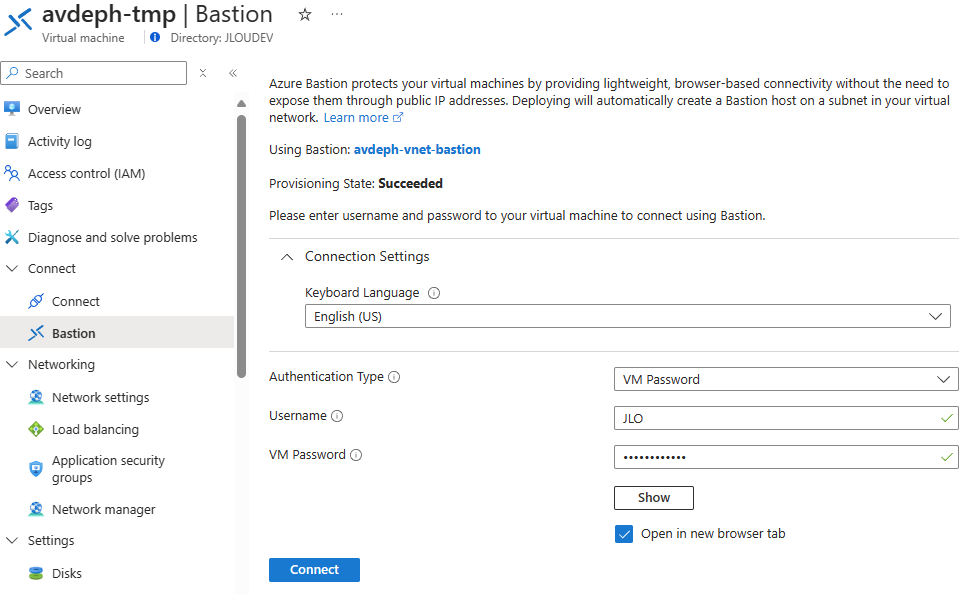This screenshot has height=594, width=976.
Task: Click the purple Tags icon
Action: pos(12,205)
